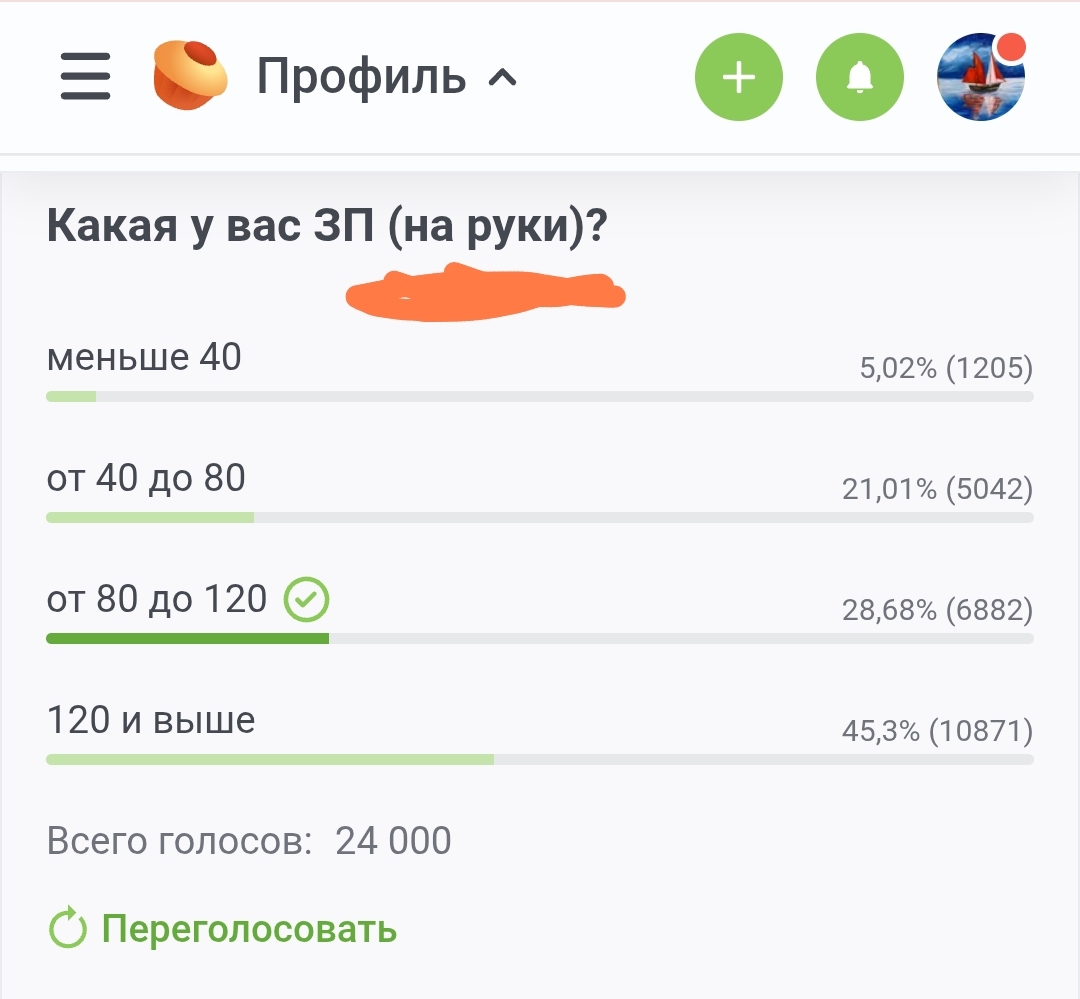Screen dimensions: 1080x999
Task: Select poll option 120 и выше
Action: click(540, 732)
